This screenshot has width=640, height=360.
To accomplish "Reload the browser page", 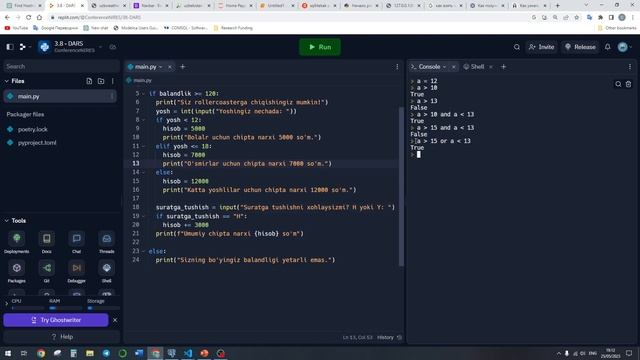I will [28, 18].
